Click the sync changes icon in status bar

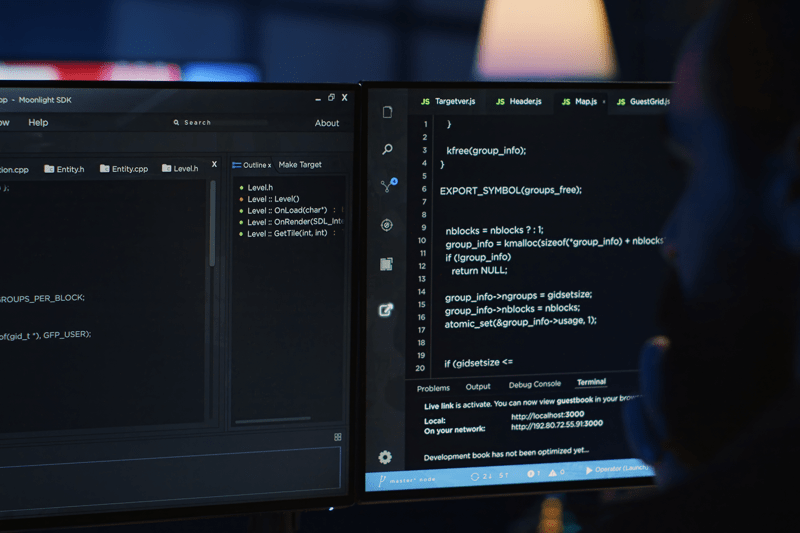[475, 476]
